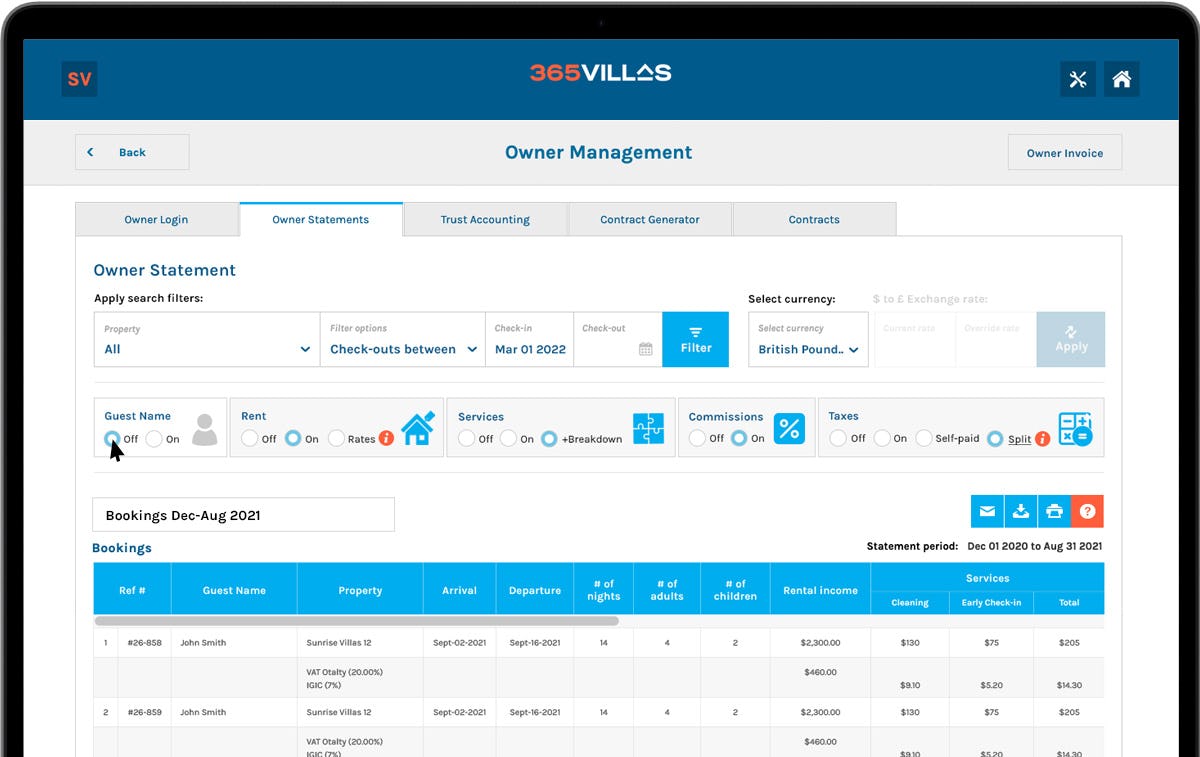Open the Filter options Check-outs between dropdown
1200x757 pixels.
pos(403,339)
